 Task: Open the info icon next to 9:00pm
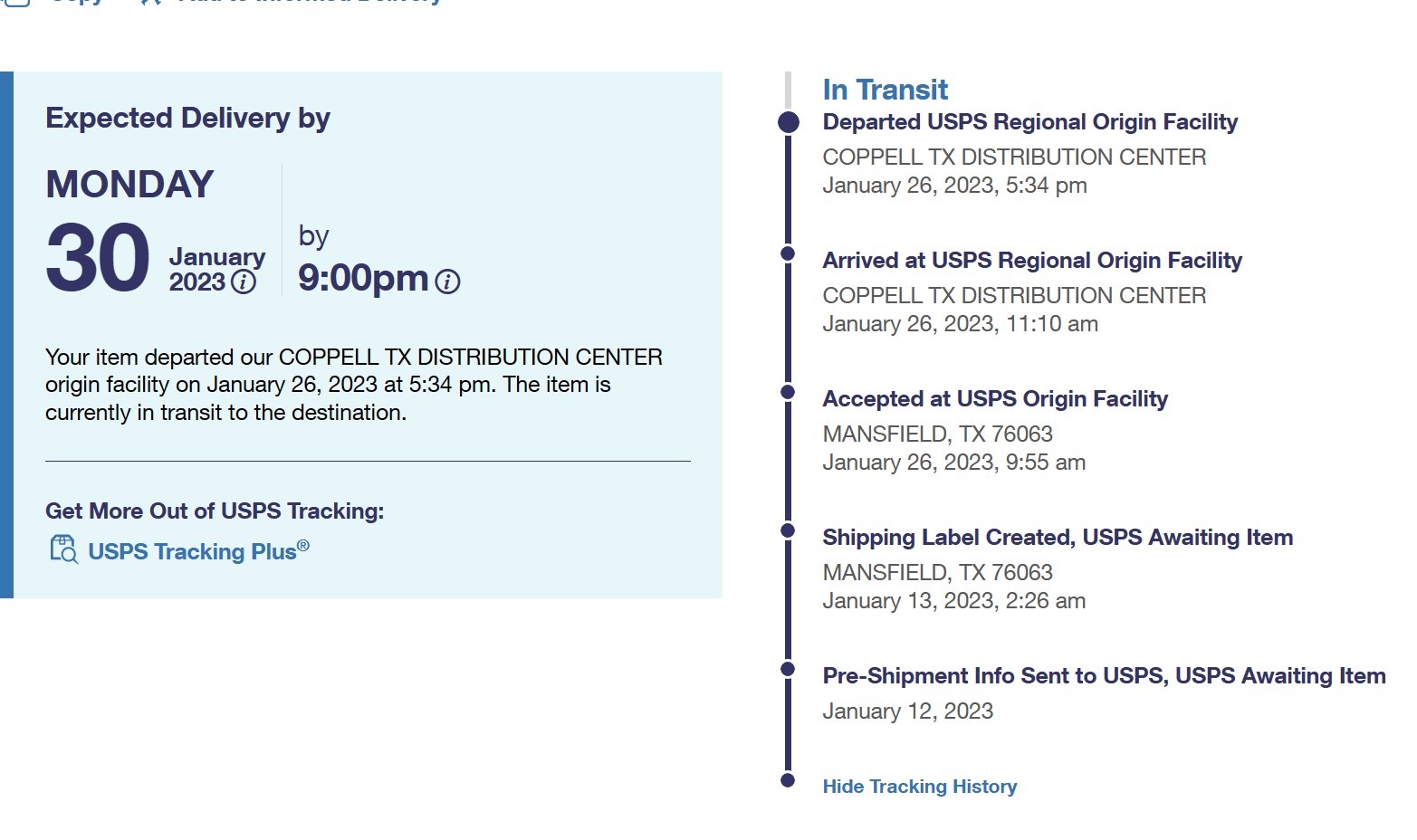click(448, 282)
